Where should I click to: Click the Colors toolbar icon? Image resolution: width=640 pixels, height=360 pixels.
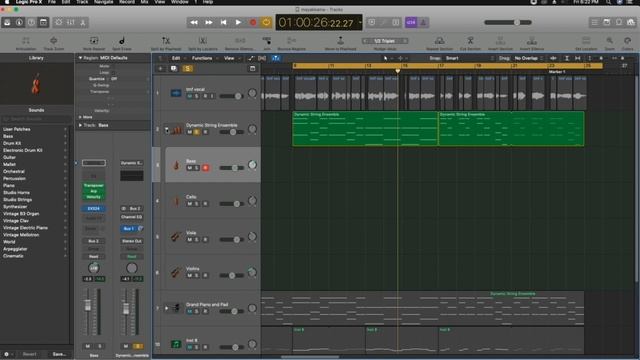(627, 40)
